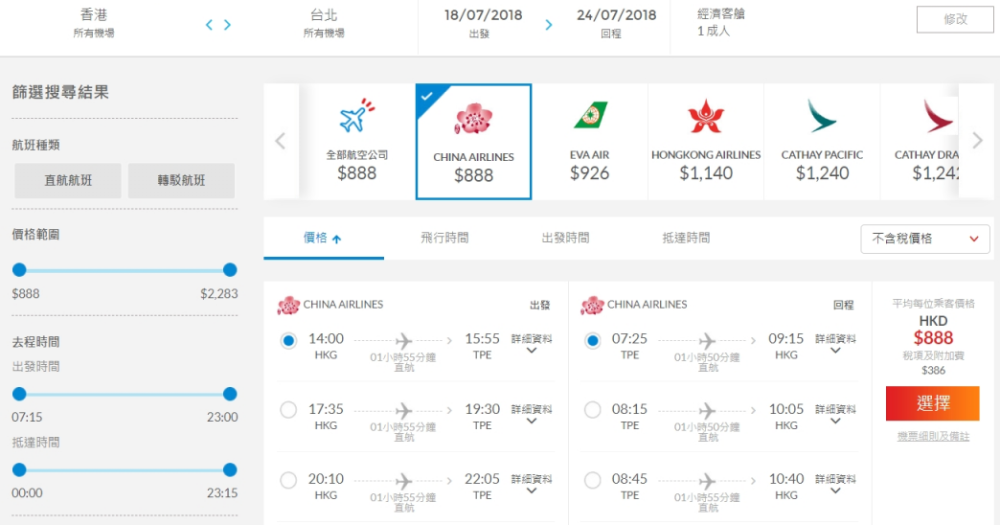
Task: Advance the return date with arrow after 18/07/2018
Action: click(x=548, y=26)
